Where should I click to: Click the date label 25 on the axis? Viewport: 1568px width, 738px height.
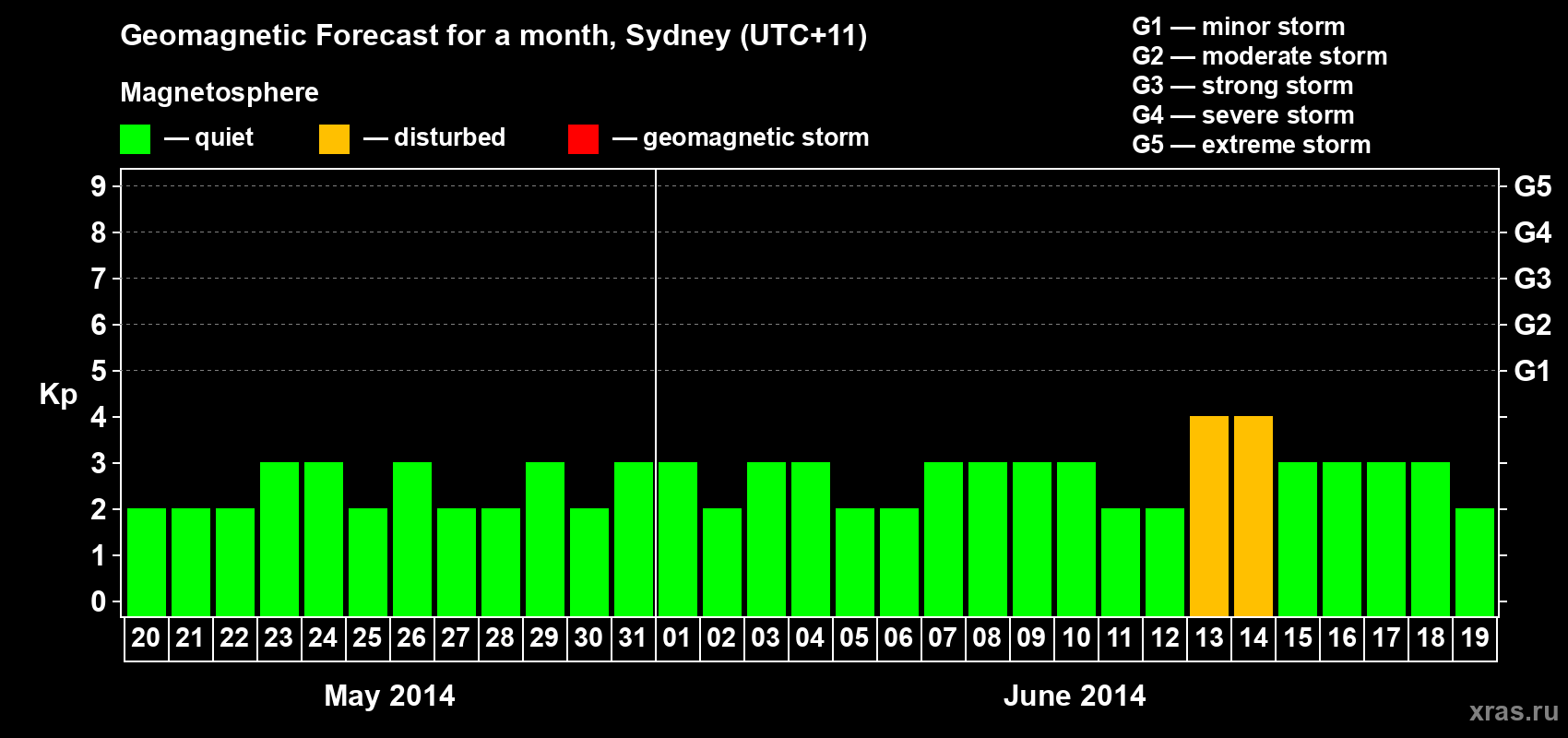tap(367, 637)
